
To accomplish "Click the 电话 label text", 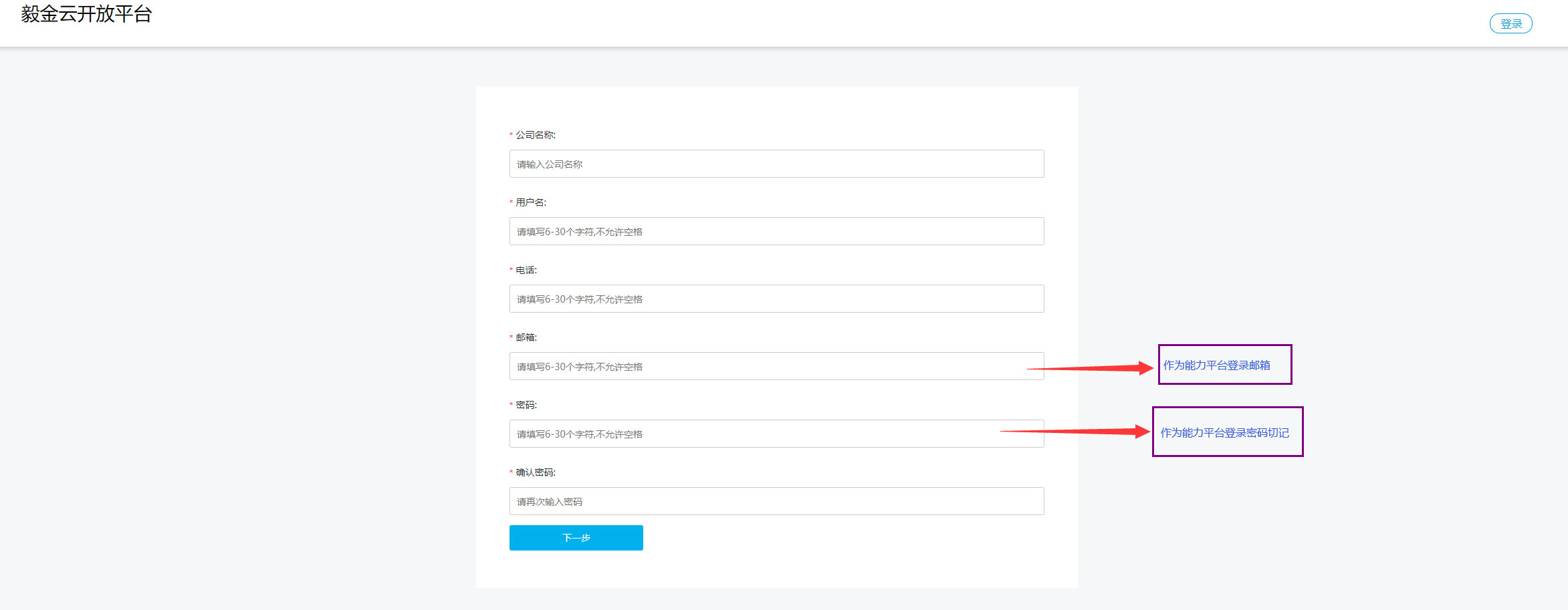I will point(526,270).
